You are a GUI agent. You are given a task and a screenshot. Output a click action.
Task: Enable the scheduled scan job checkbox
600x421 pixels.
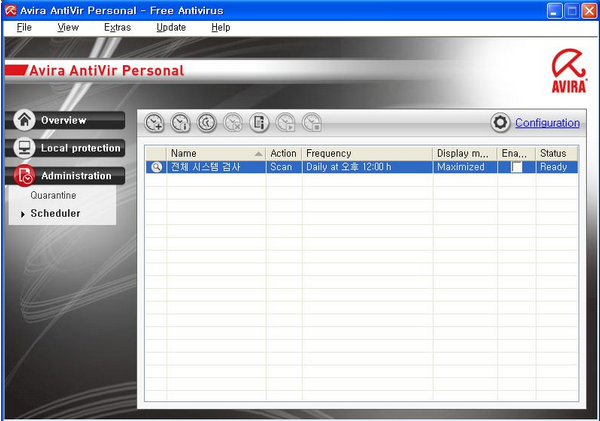pos(517,167)
